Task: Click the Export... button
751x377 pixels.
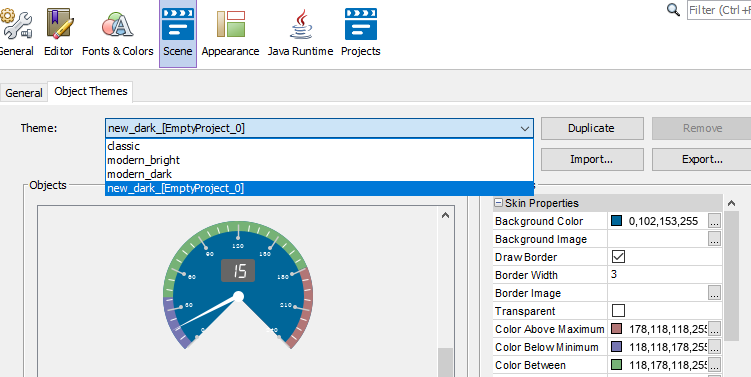Action: 702,159
